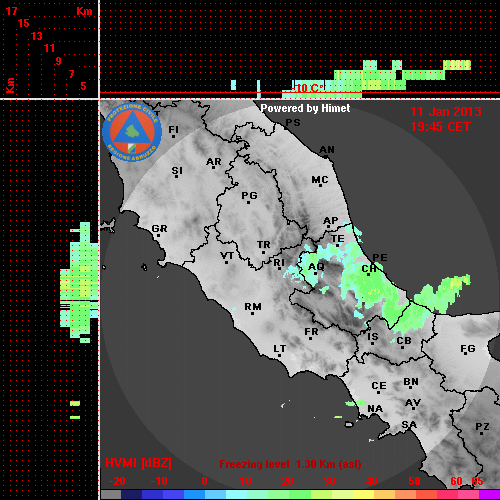The image size is (500, 500).
Task: Click the '30' value on dBZ scale
Action: 329,481
